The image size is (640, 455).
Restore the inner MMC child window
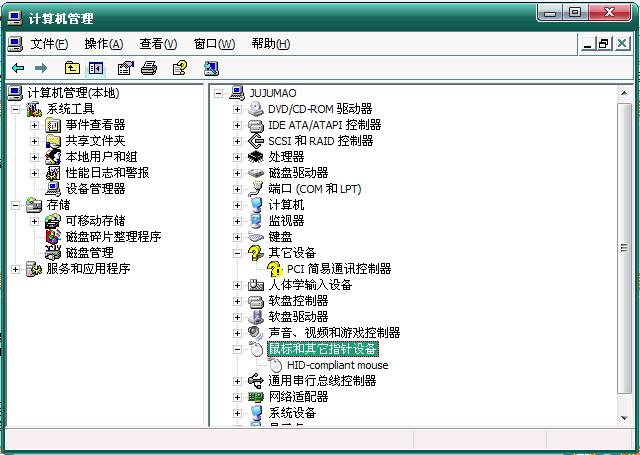point(604,43)
